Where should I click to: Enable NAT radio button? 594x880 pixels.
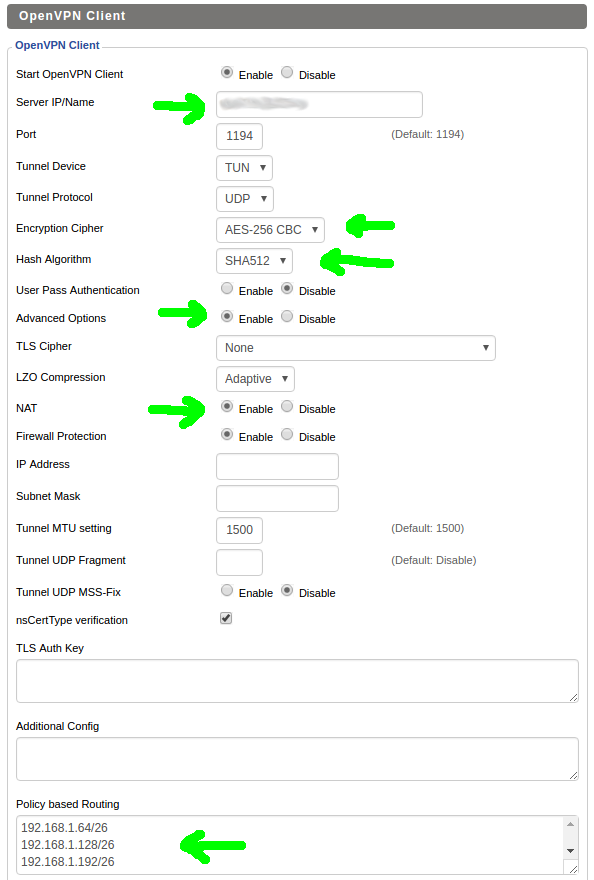(227, 406)
